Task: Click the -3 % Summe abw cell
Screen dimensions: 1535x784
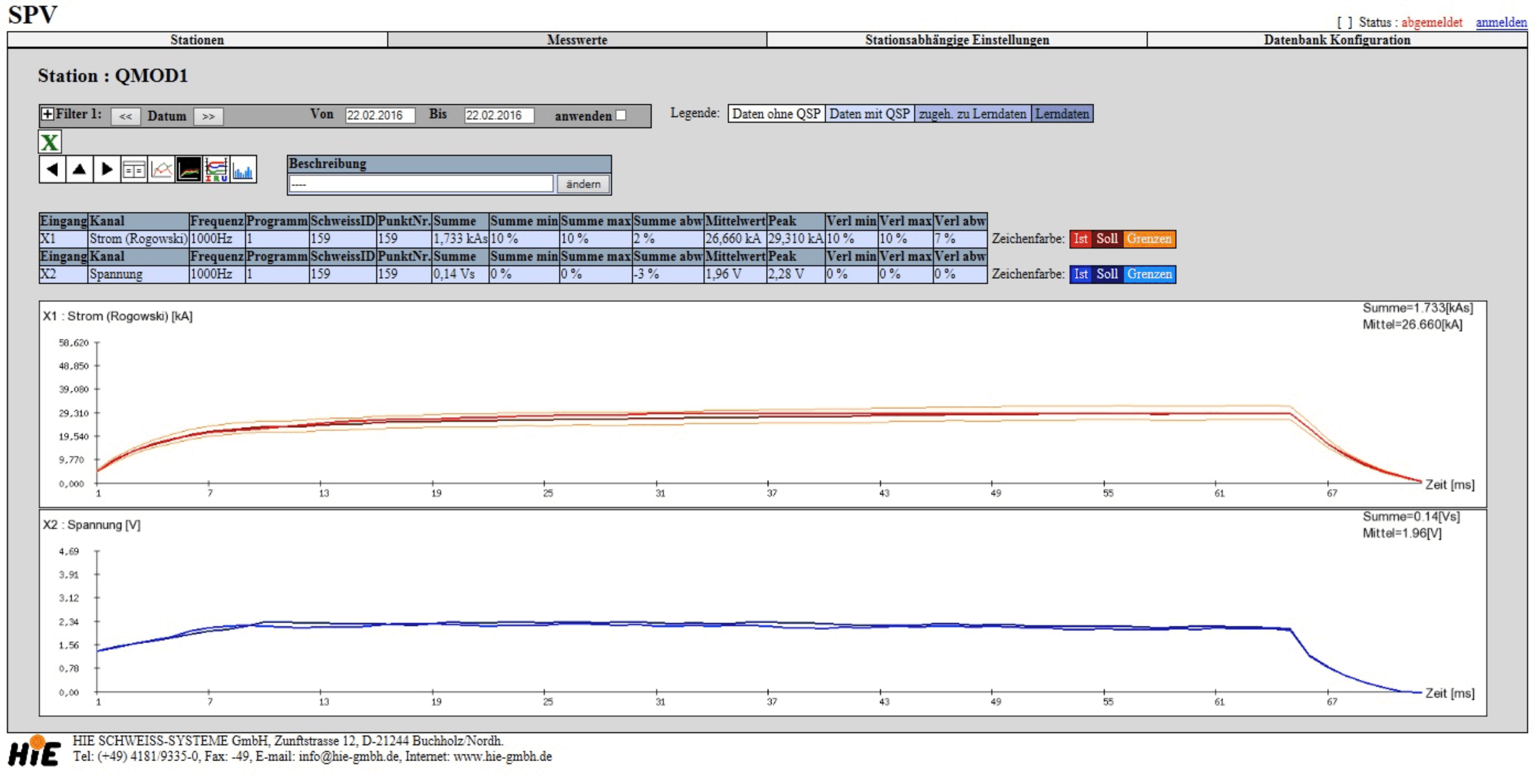Action: [x=667, y=274]
